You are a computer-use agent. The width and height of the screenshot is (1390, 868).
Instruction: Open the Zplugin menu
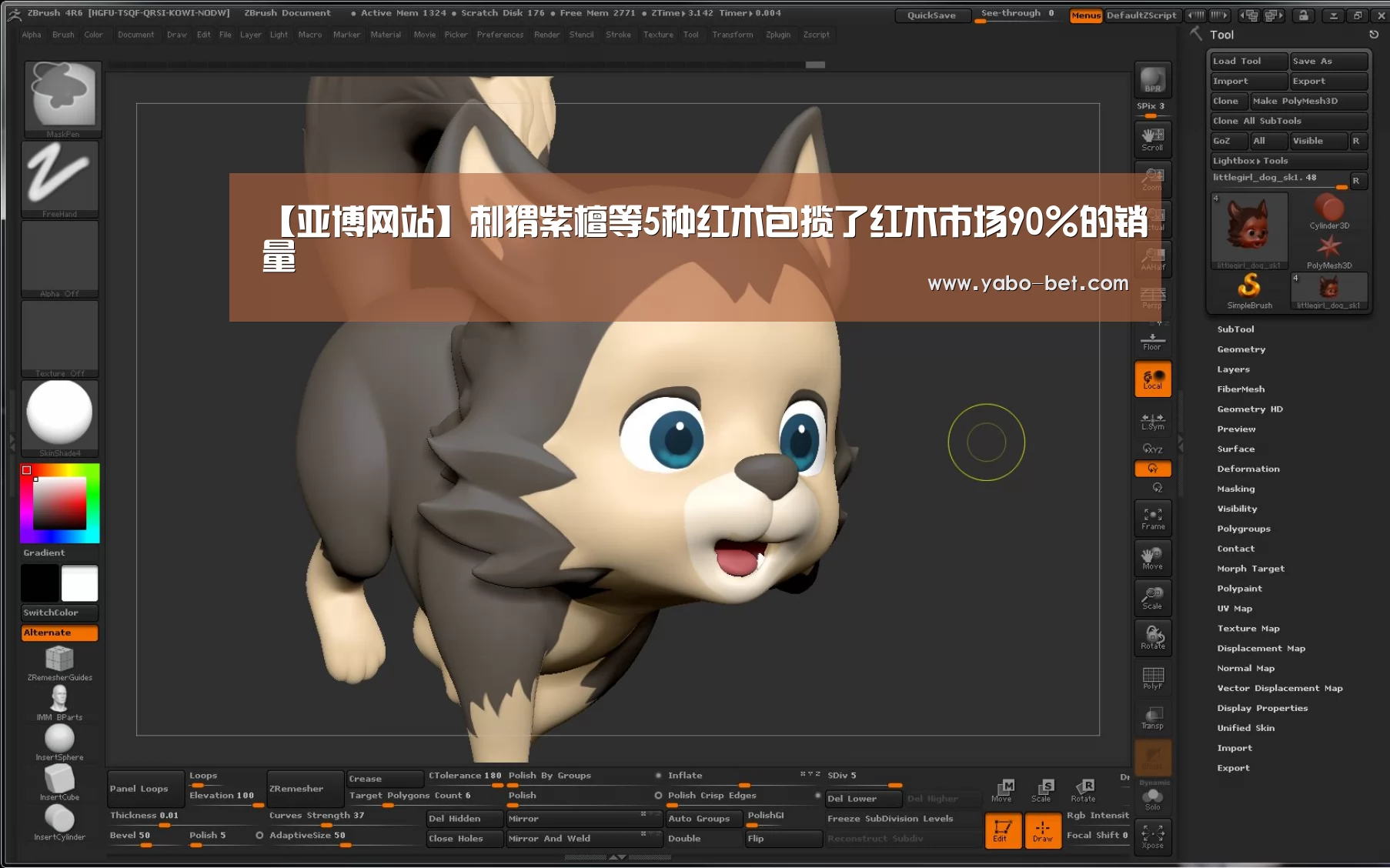coord(778,35)
